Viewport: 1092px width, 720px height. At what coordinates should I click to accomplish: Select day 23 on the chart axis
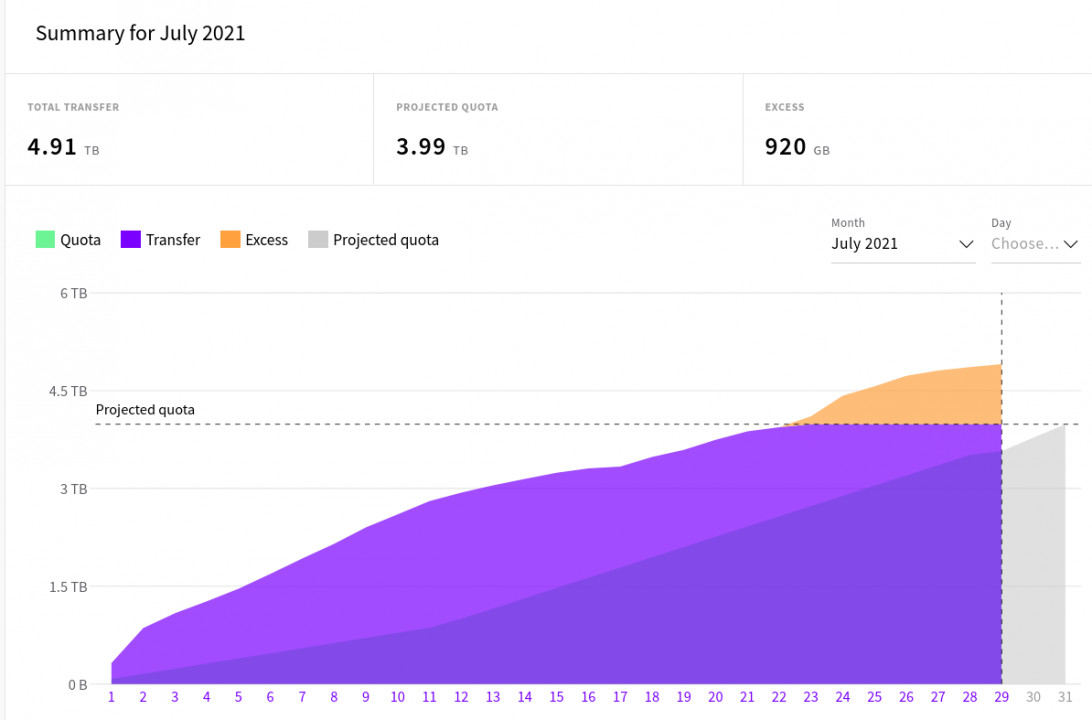pos(810,697)
